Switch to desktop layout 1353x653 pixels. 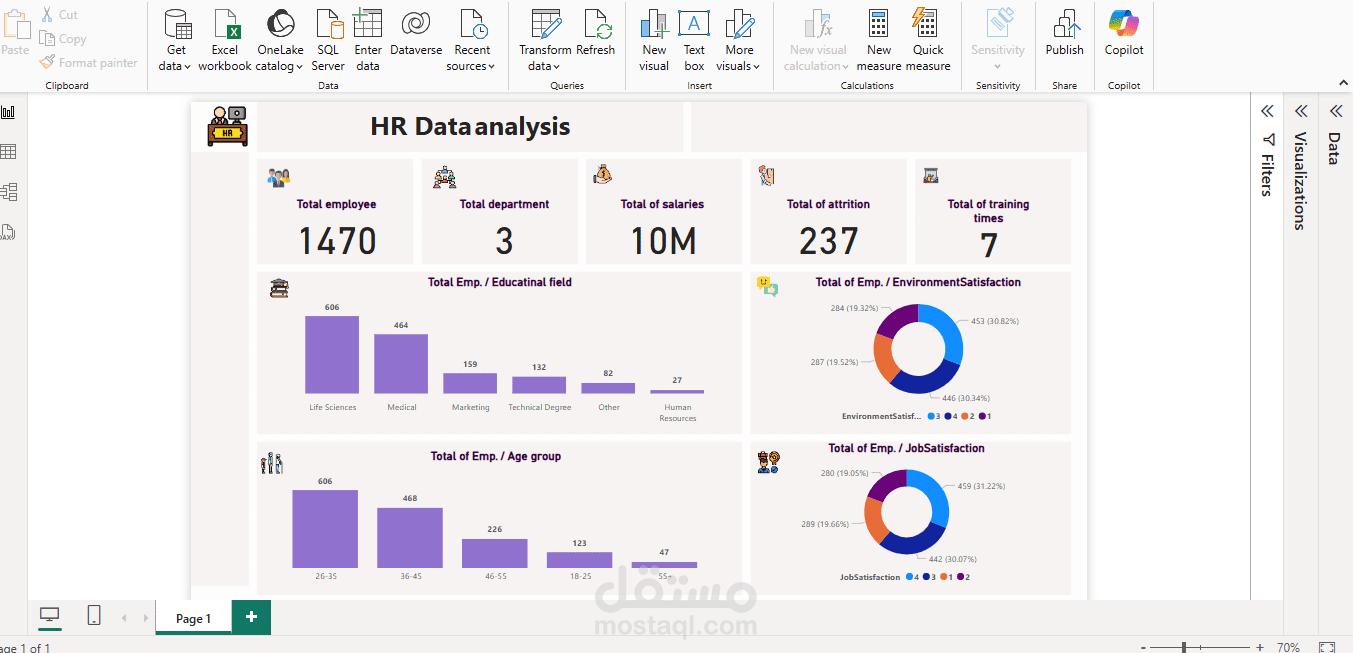50,616
